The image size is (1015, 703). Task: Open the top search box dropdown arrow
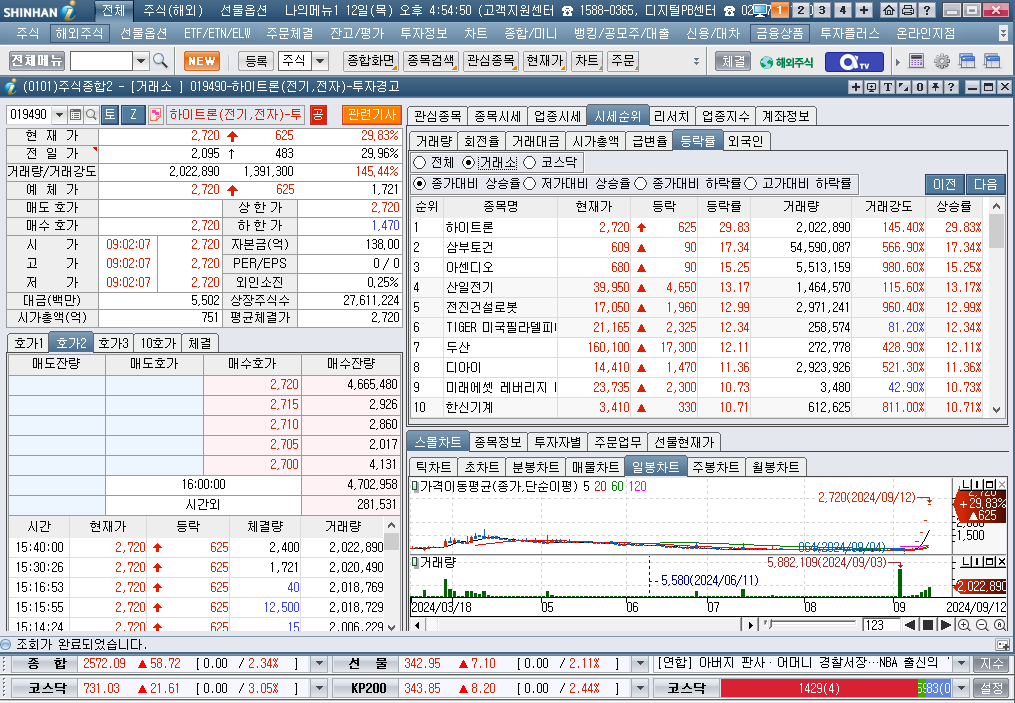pos(141,61)
